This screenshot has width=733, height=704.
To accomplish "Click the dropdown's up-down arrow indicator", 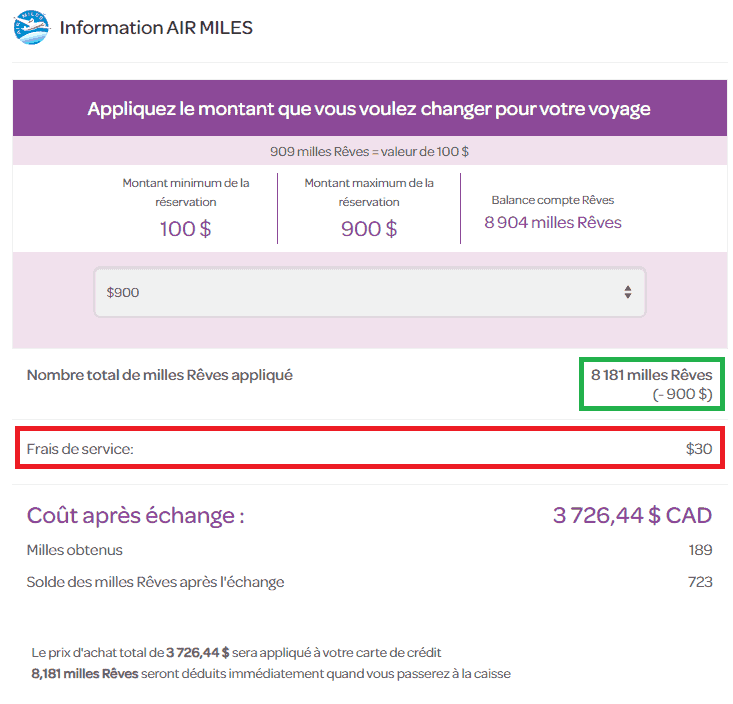I will click(627, 292).
